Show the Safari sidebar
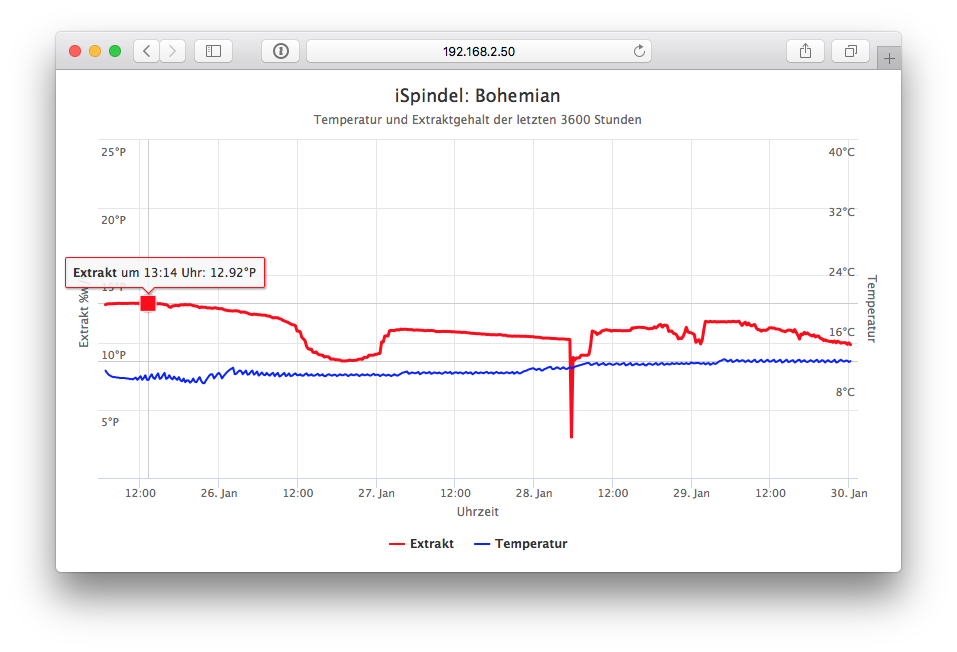This screenshot has height=652, width=957. [x=213, y=51]
